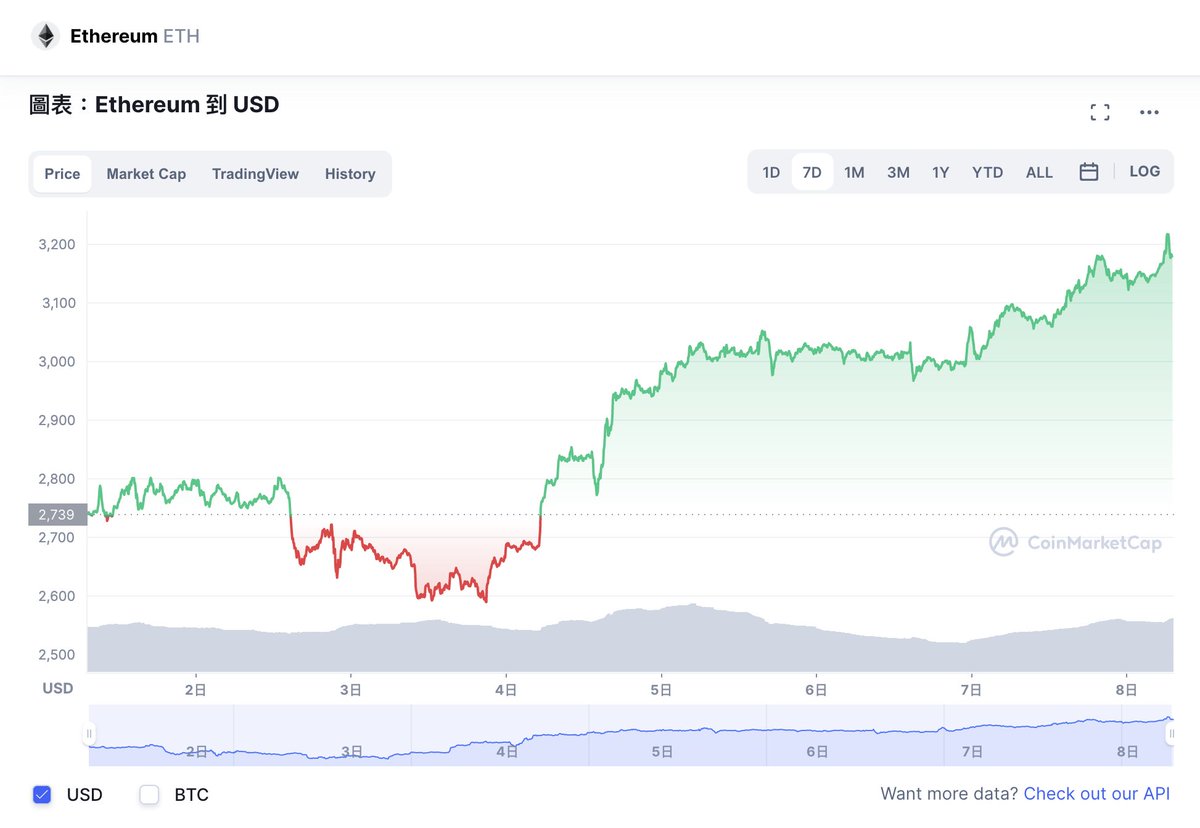1200x828 pixels.
Task: Expand the chart using the fullscreen icon
Action: coord(1100,112)
